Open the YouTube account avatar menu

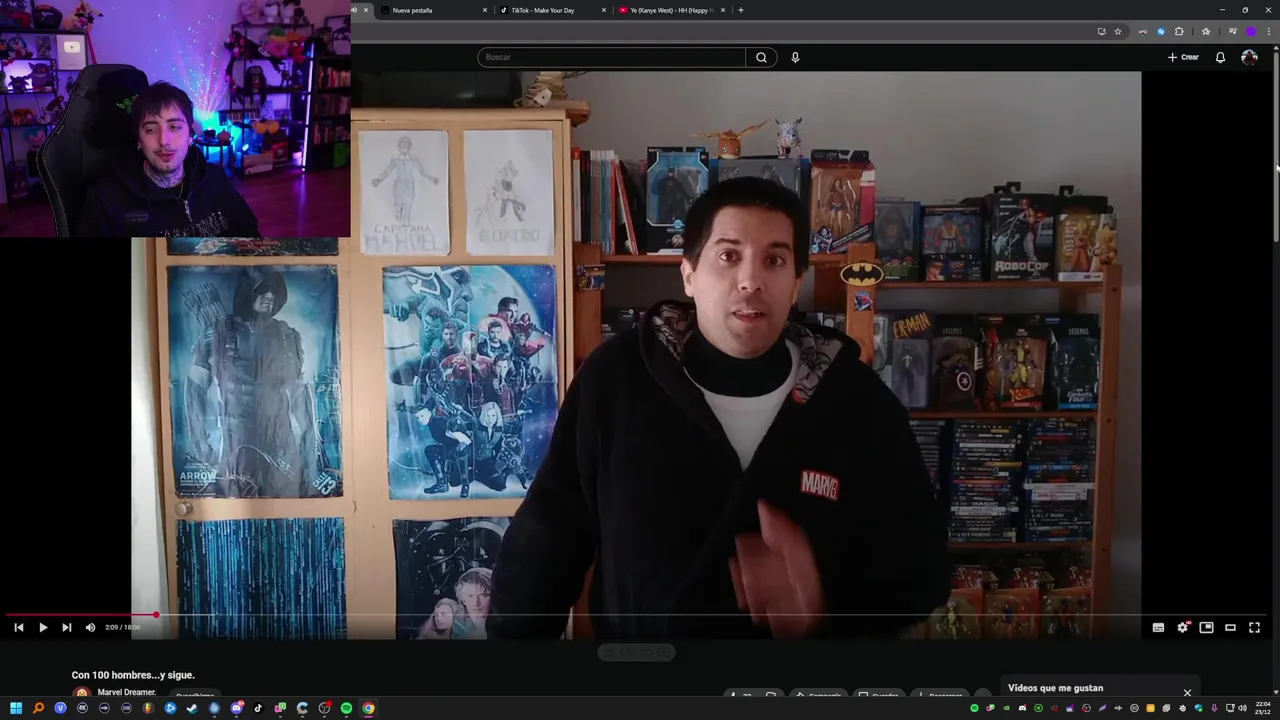click(x=1249, y=57)
